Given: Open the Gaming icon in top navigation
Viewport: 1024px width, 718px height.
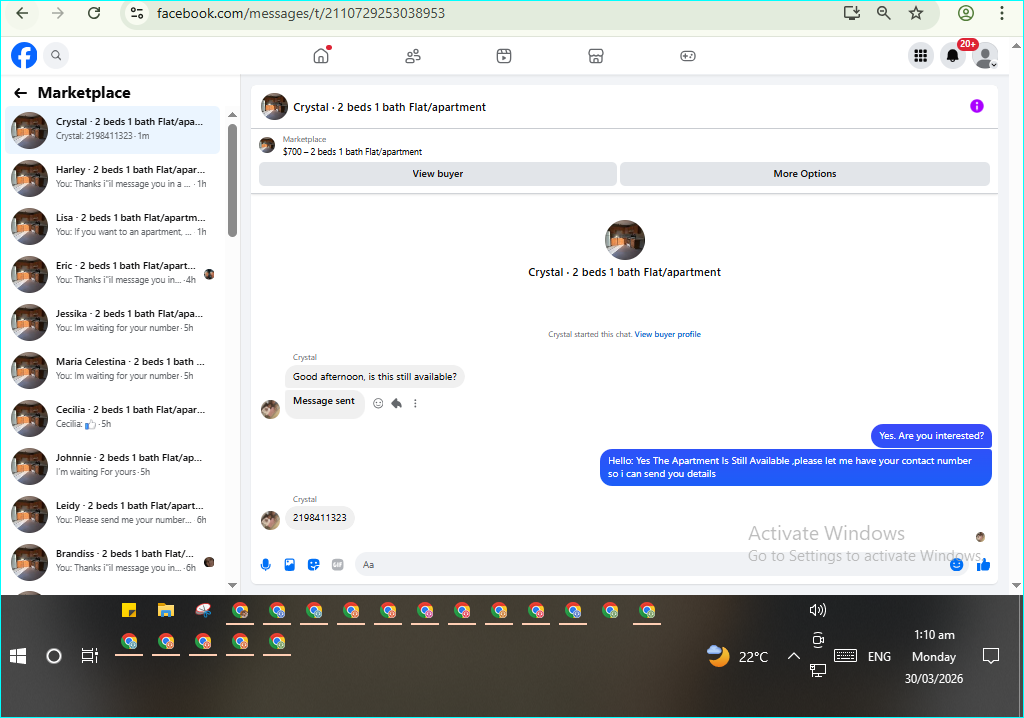Looking at the screenshot, I should (x=688, y=56).
